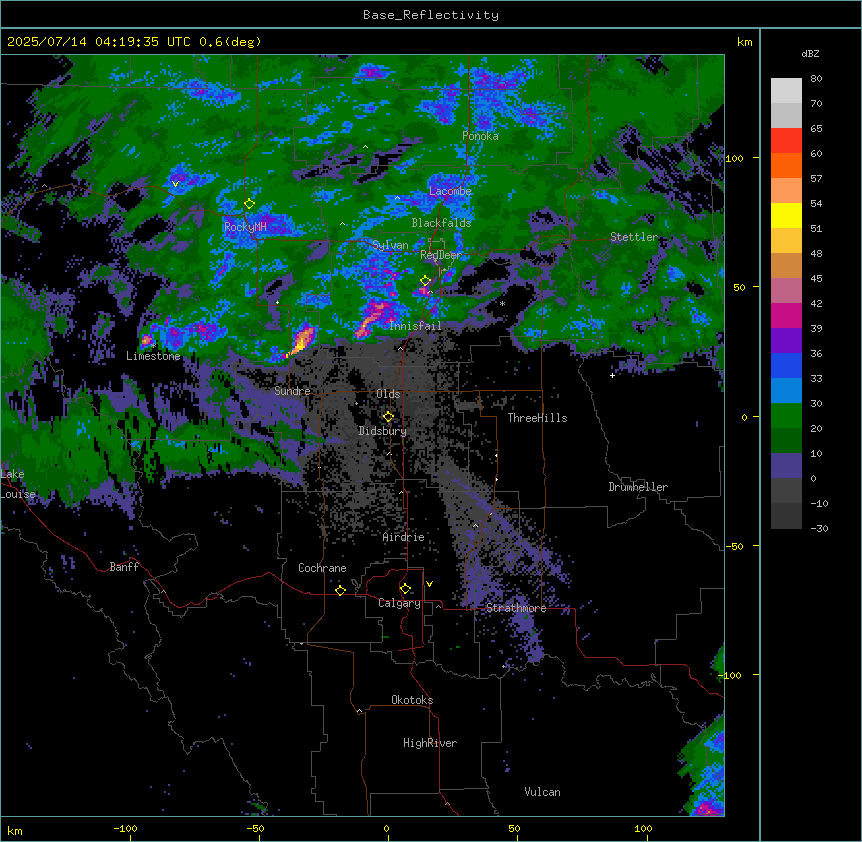Click the Calgary city label
The height and width of the screenshot is (842, 862).
399,603
